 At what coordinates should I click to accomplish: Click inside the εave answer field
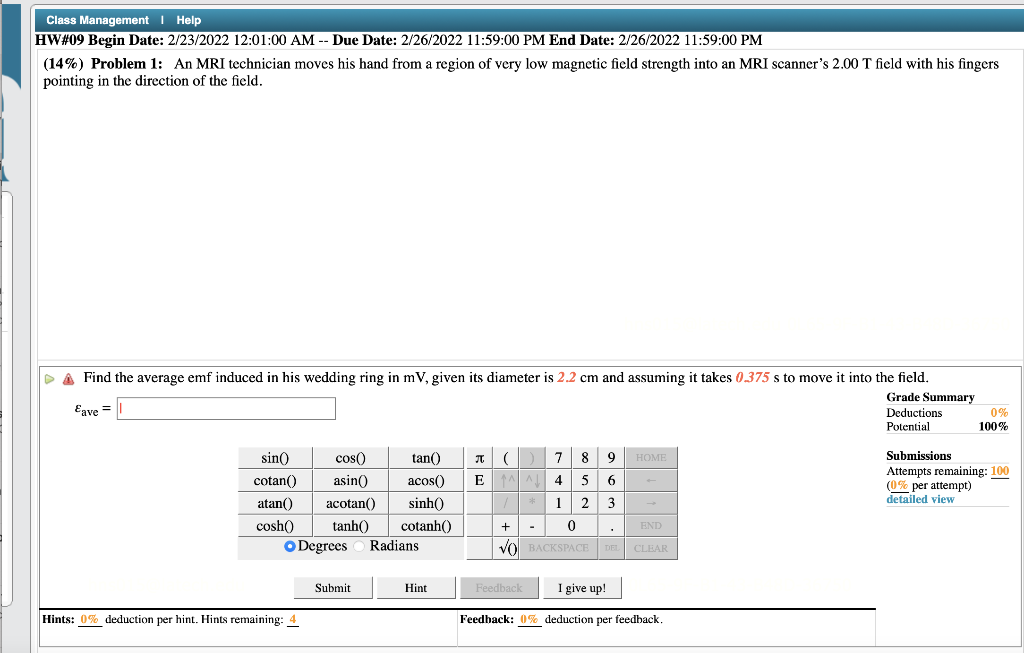click(x=225, y=408)
